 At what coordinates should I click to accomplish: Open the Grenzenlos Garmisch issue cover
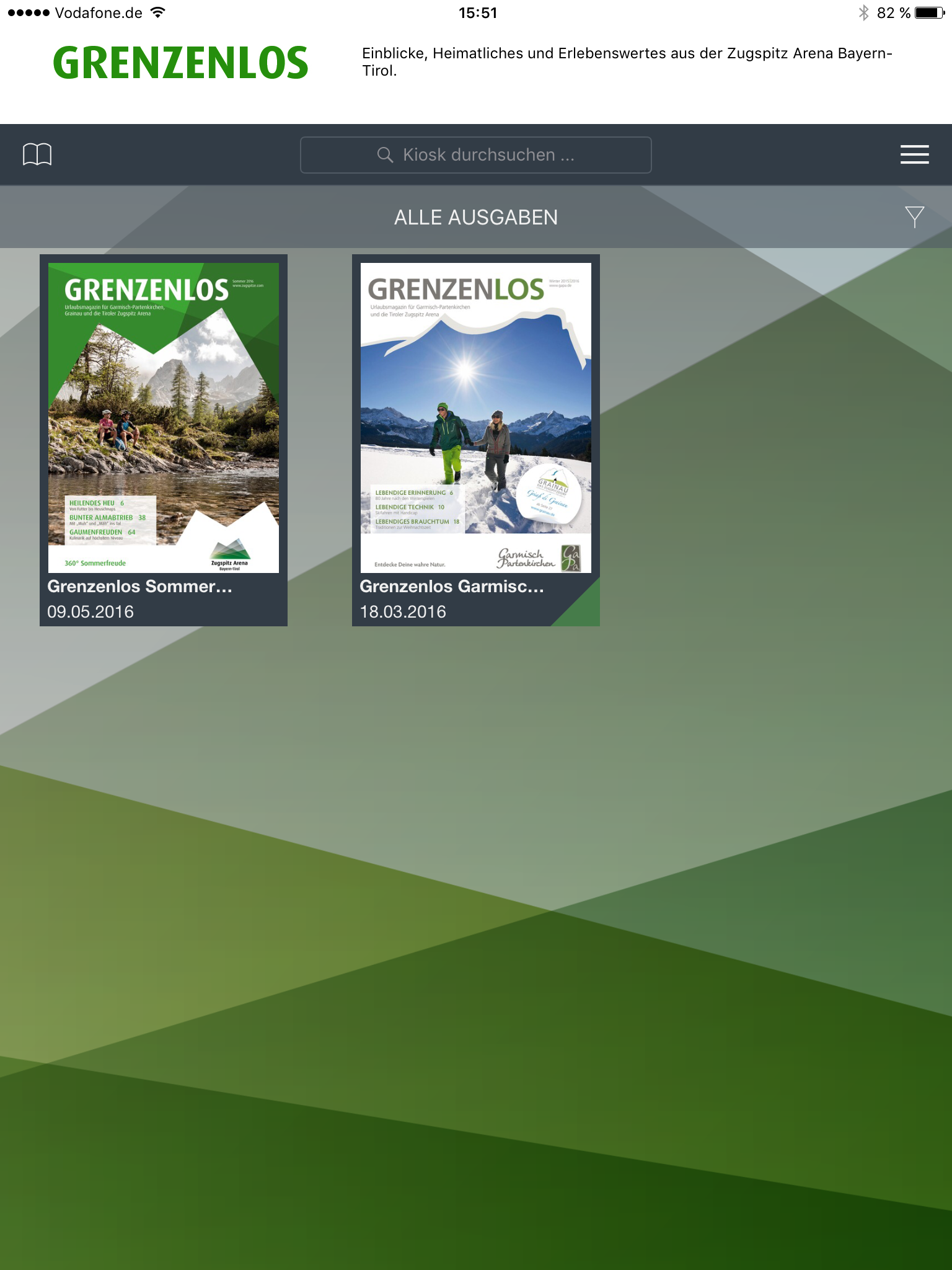(476, 417)
